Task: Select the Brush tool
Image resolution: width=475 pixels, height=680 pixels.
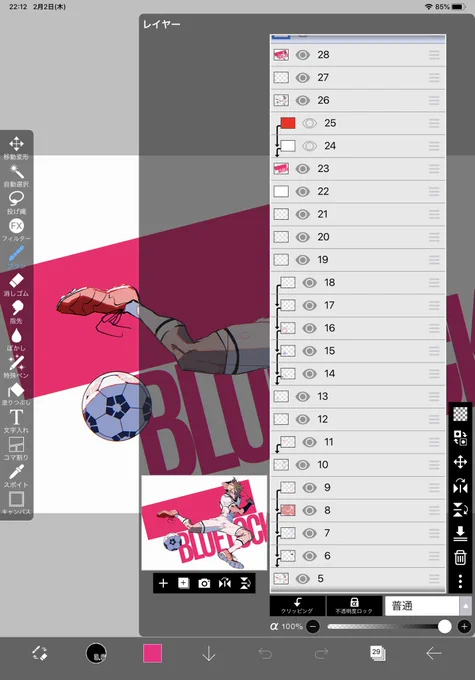Action: (x=16, y=257)
